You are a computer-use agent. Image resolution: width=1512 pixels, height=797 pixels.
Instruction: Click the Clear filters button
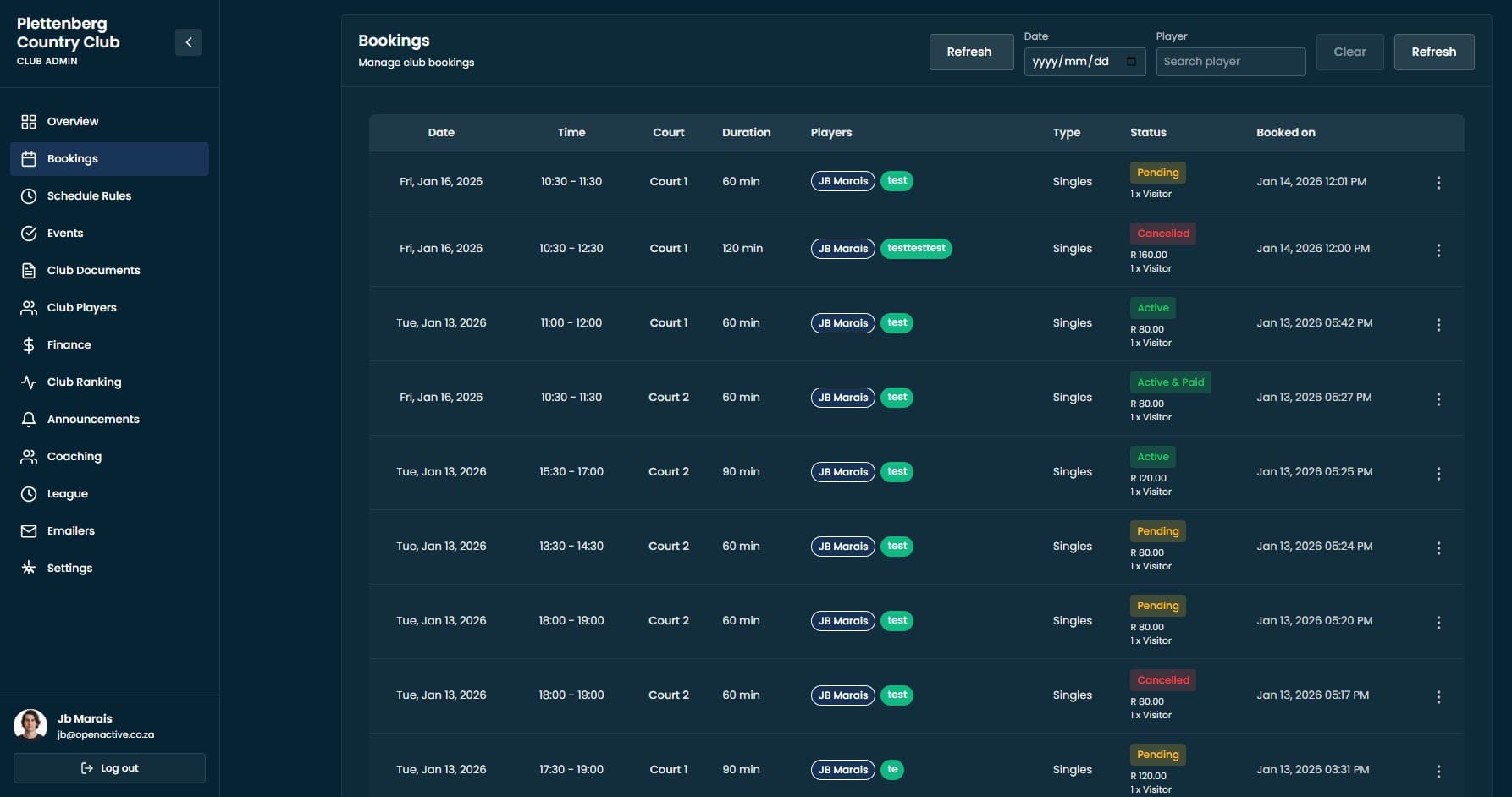1349,52
